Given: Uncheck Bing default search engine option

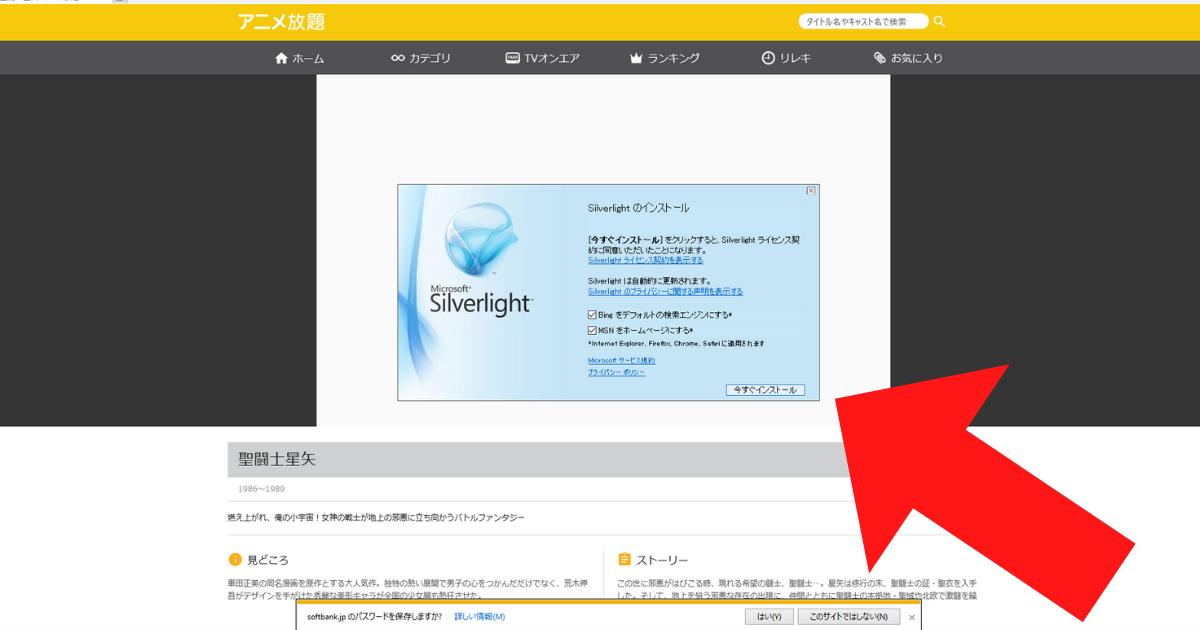Looking at the screenshot, I should (592, 315).
